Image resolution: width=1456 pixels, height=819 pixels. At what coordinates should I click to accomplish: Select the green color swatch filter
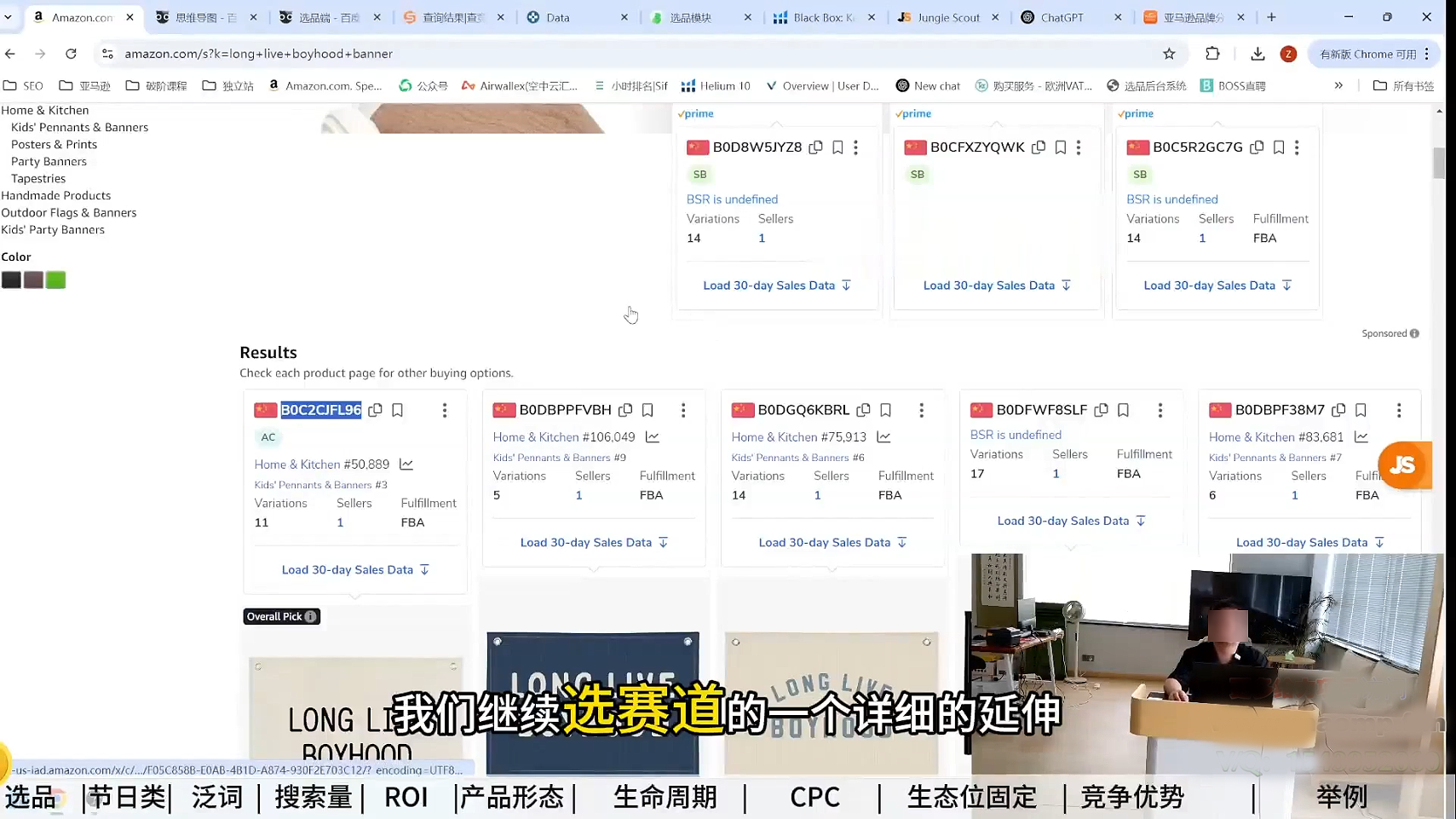(55, 280)
